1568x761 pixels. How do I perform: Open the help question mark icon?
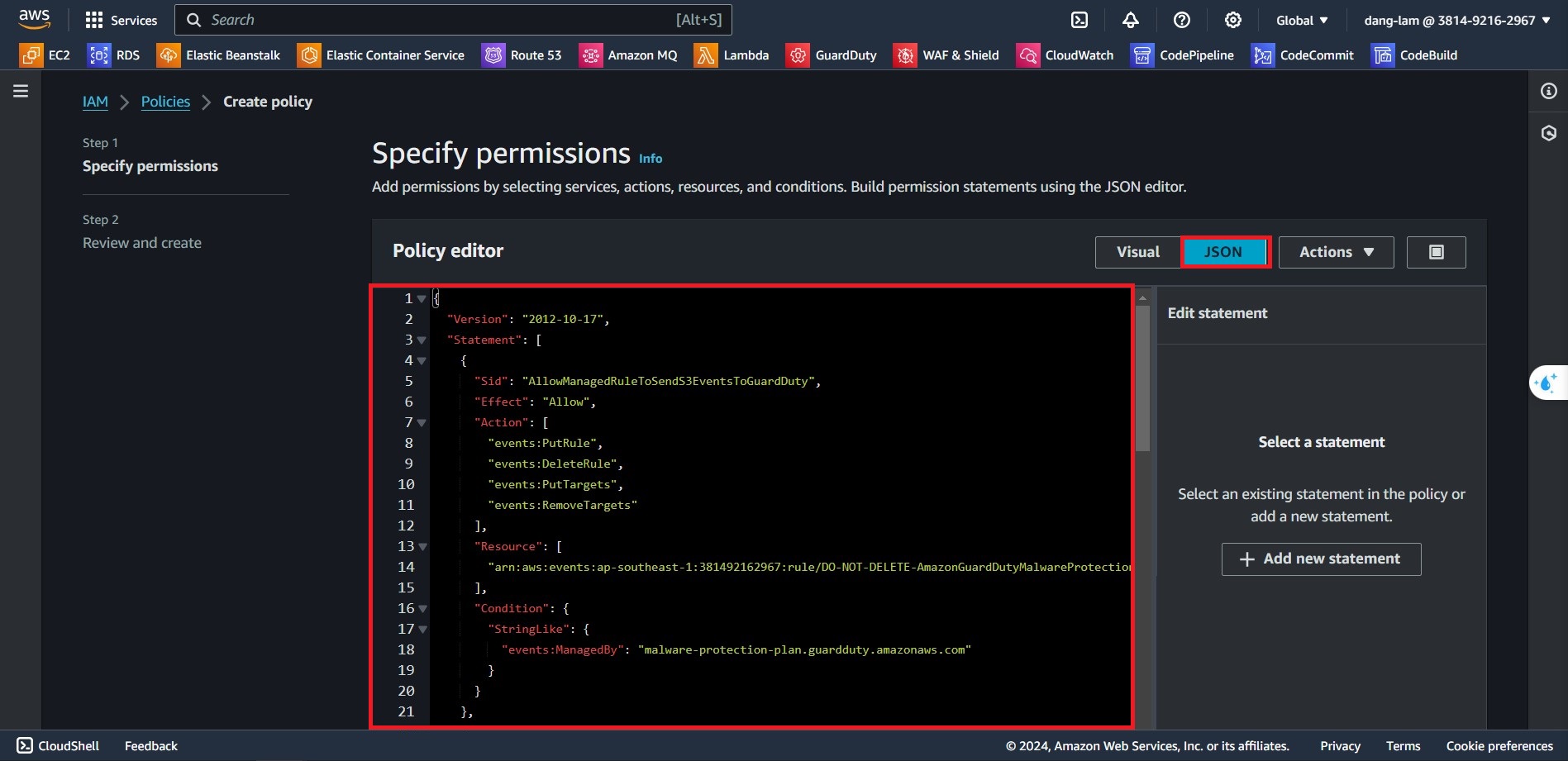point(1181,20)
